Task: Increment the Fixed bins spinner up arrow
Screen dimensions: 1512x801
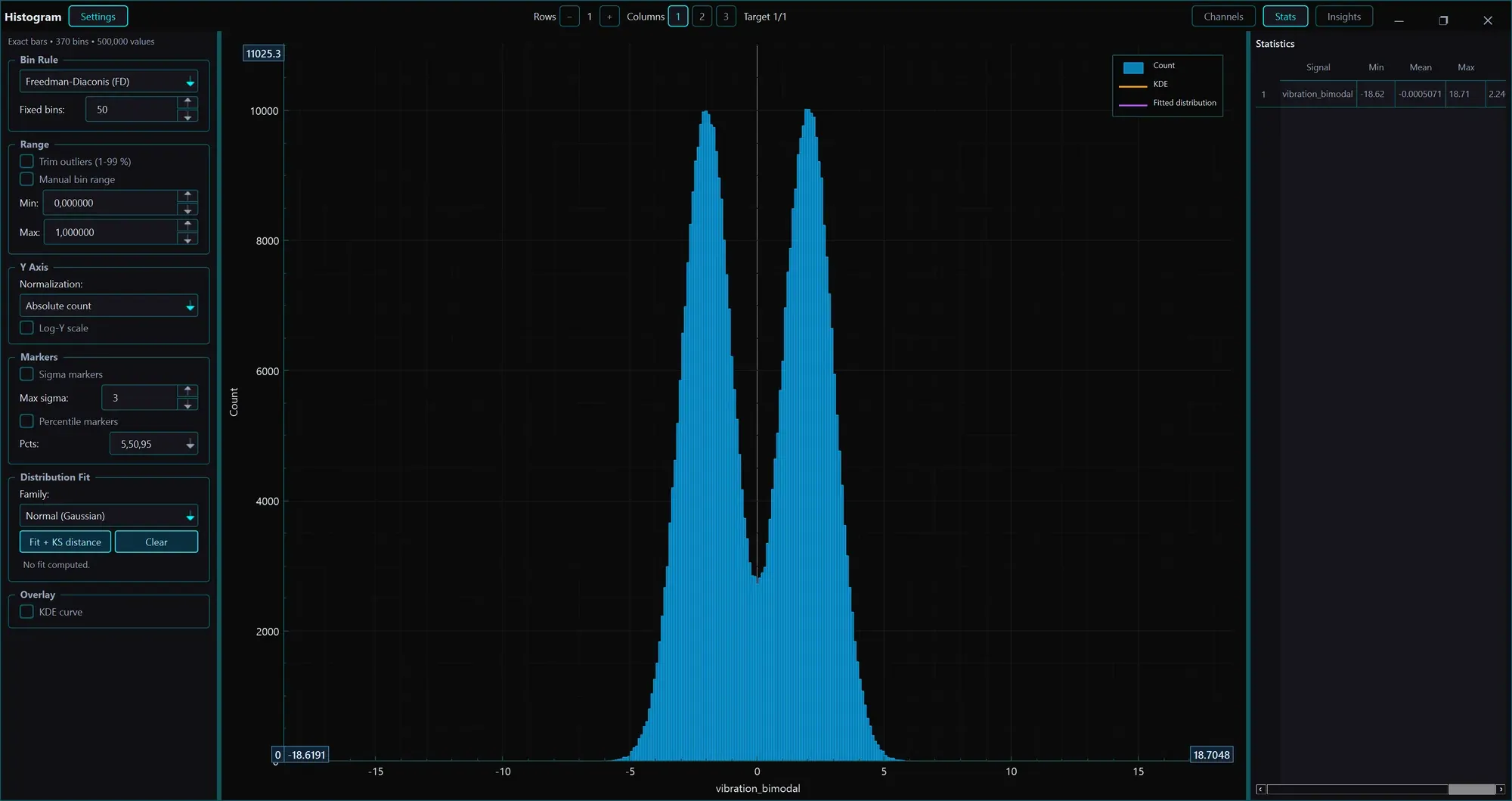Action: pyautogui.click(x=187, y=102)
